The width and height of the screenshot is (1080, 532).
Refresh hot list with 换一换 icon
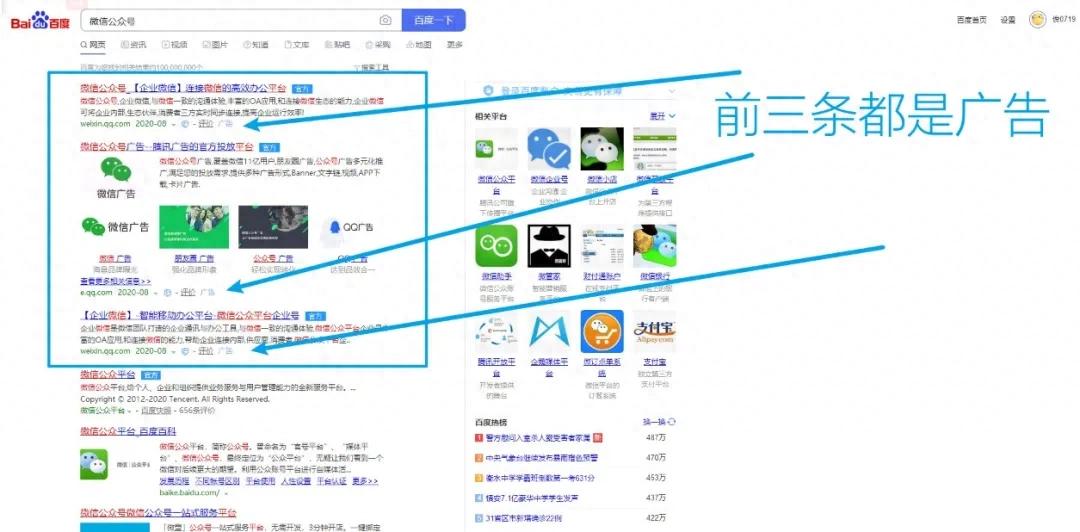659,422
